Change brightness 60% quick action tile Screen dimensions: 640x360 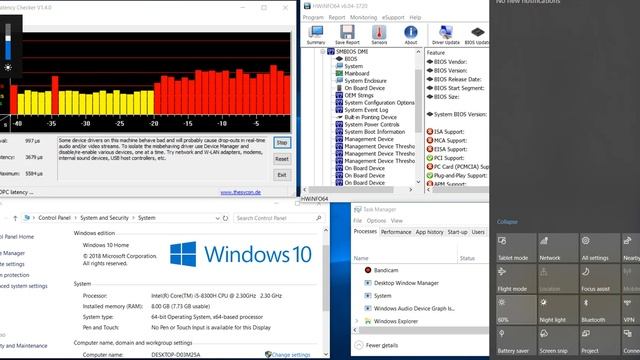point(516,310)
